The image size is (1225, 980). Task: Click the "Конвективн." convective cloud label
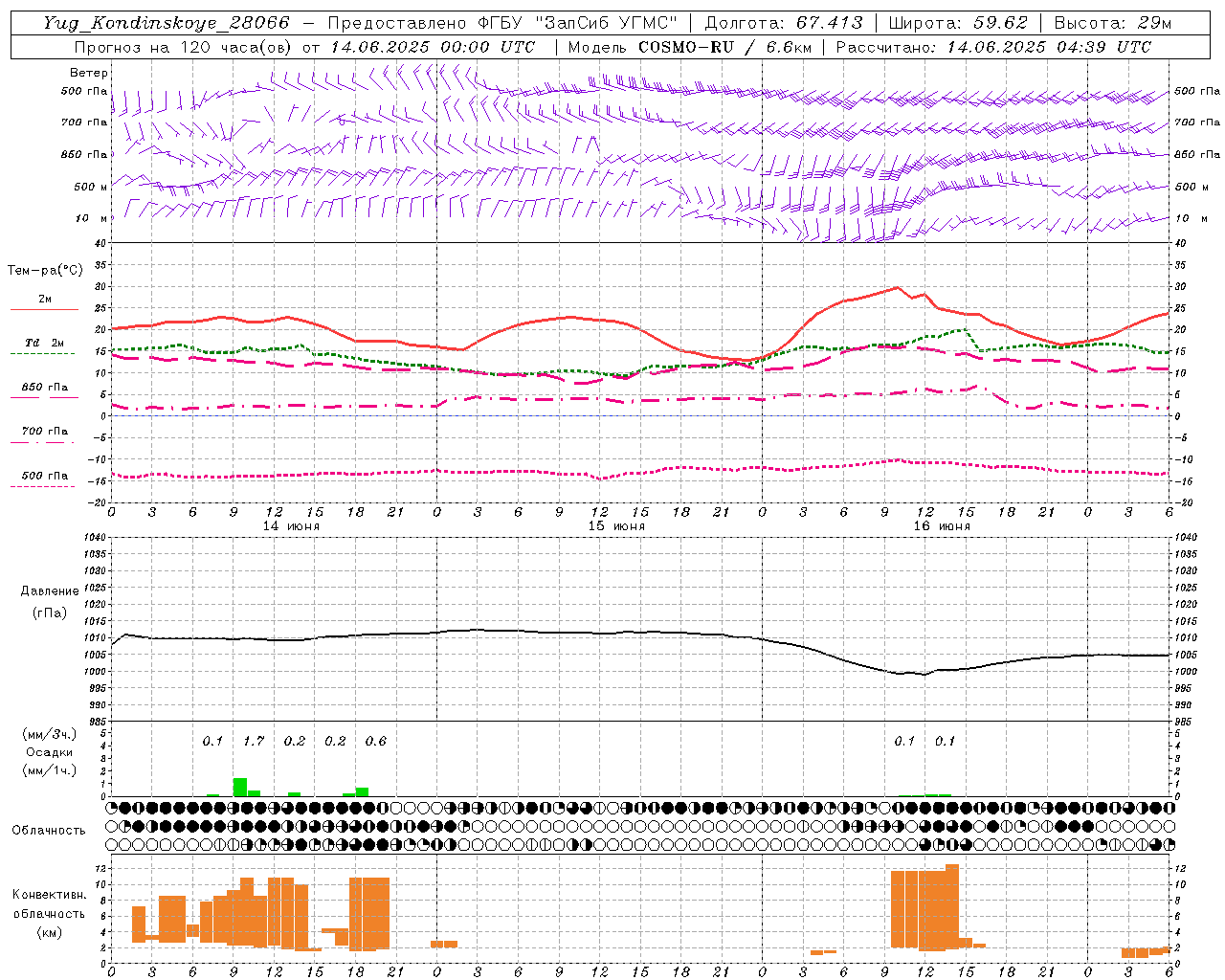50,895
